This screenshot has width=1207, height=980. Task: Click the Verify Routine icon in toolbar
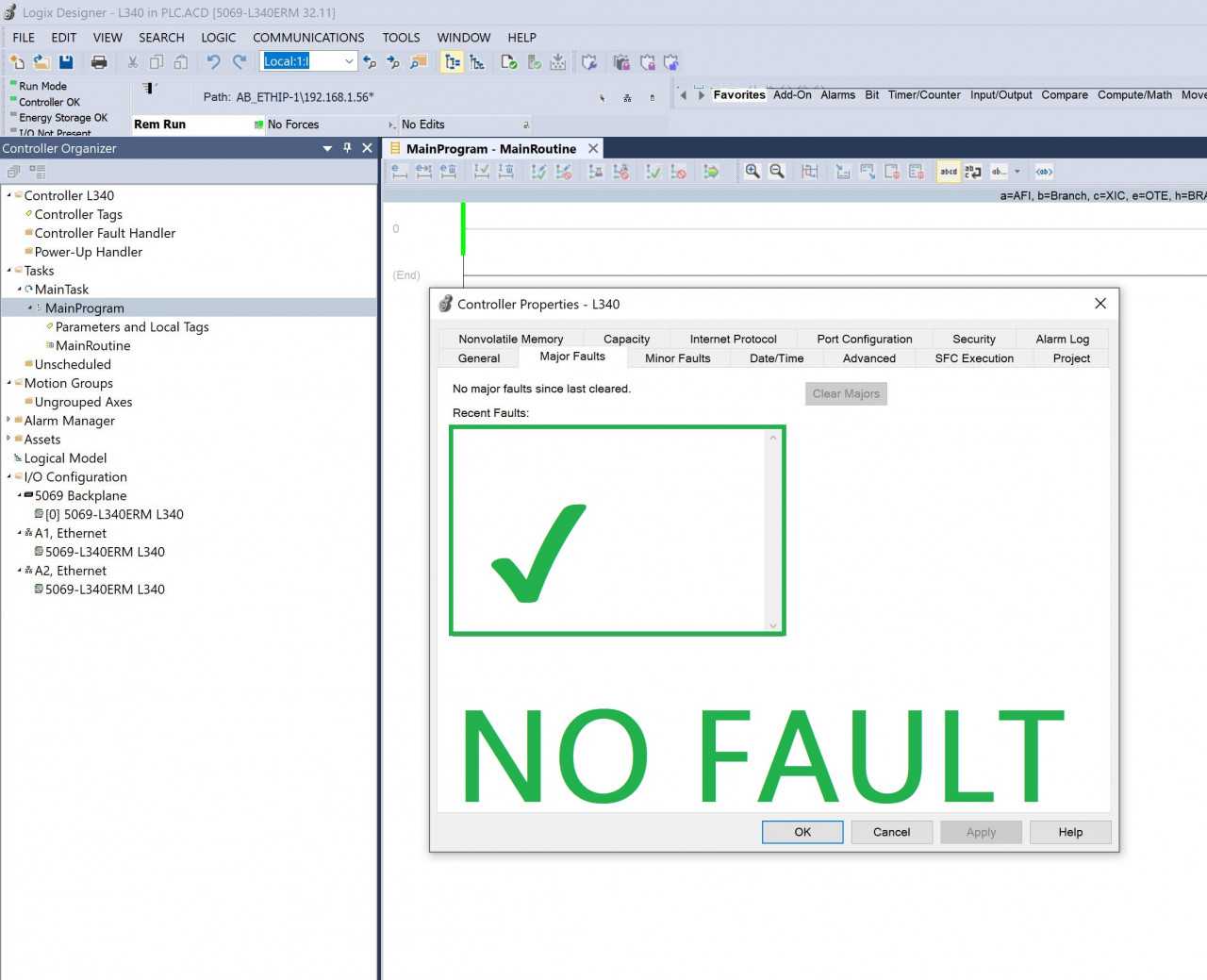509,62
